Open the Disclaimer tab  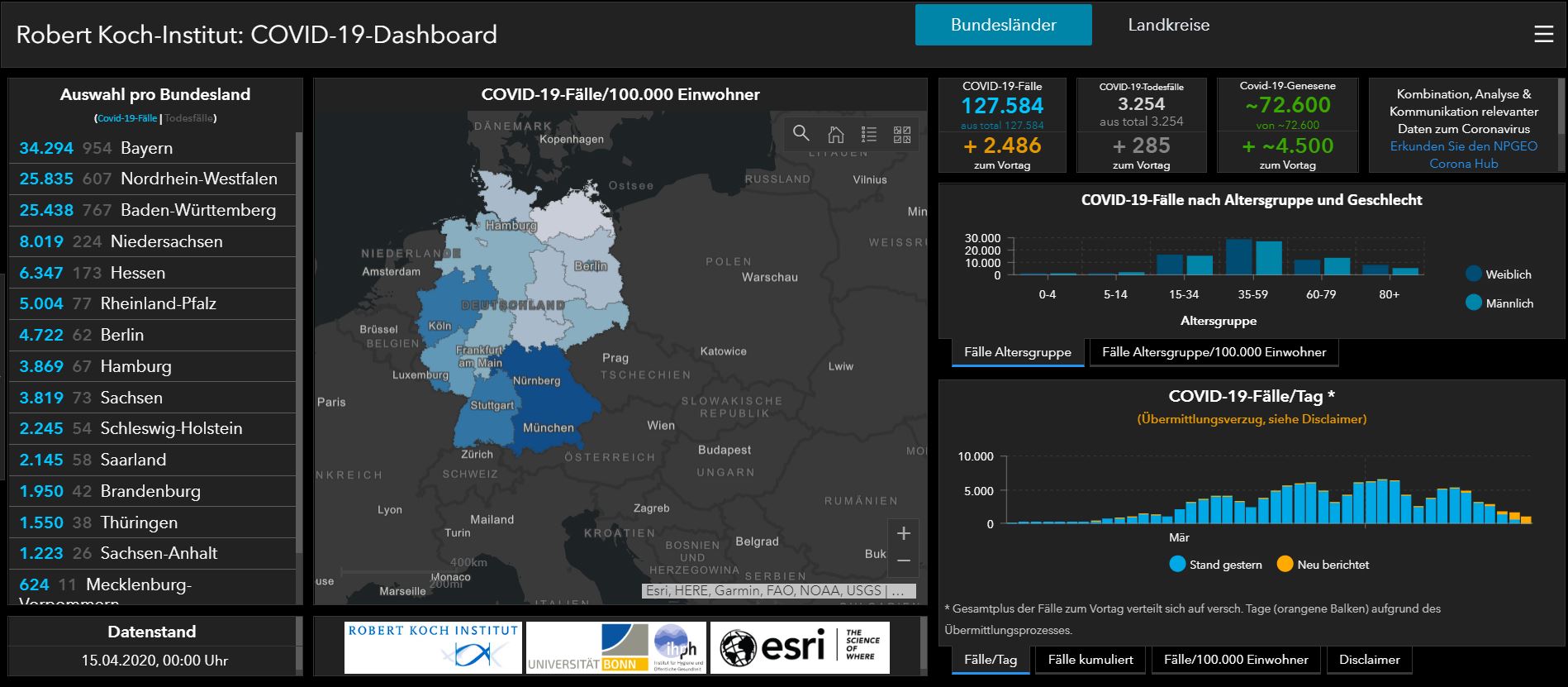point(1369,660)
